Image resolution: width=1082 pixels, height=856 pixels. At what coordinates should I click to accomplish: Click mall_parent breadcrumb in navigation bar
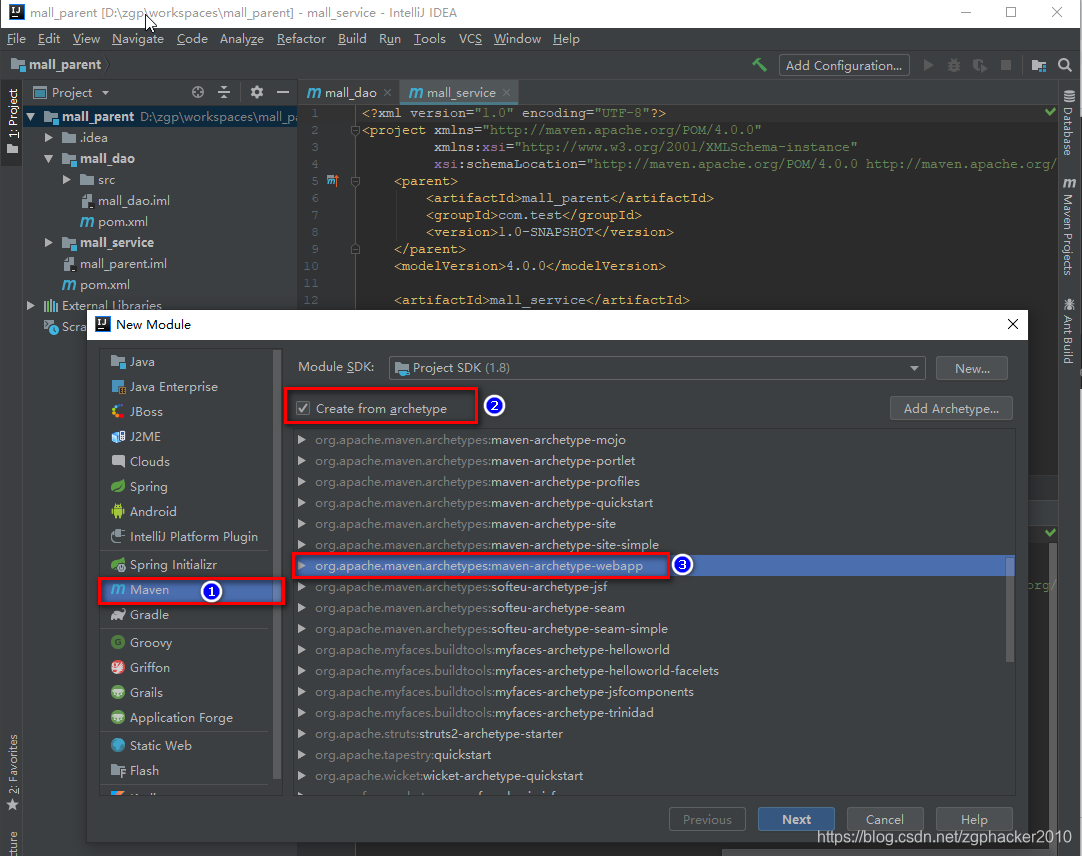point(65,65)
